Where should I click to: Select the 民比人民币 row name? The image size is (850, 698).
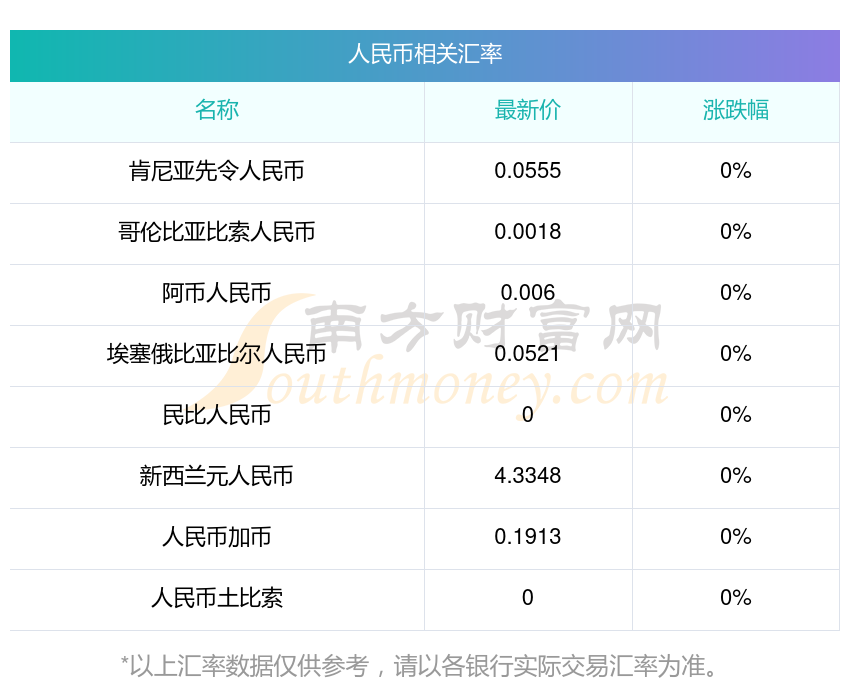(x=217, y=415)
